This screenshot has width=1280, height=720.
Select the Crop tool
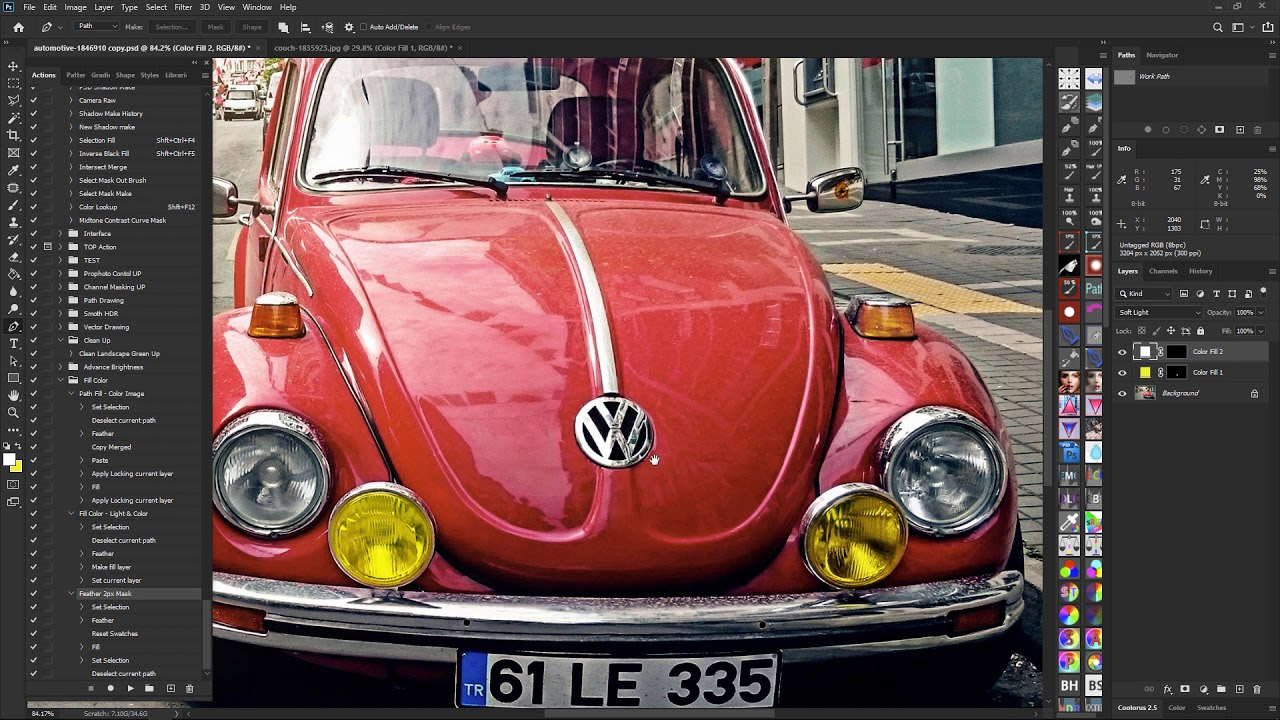pyautogui.click(x=13, y=135)
